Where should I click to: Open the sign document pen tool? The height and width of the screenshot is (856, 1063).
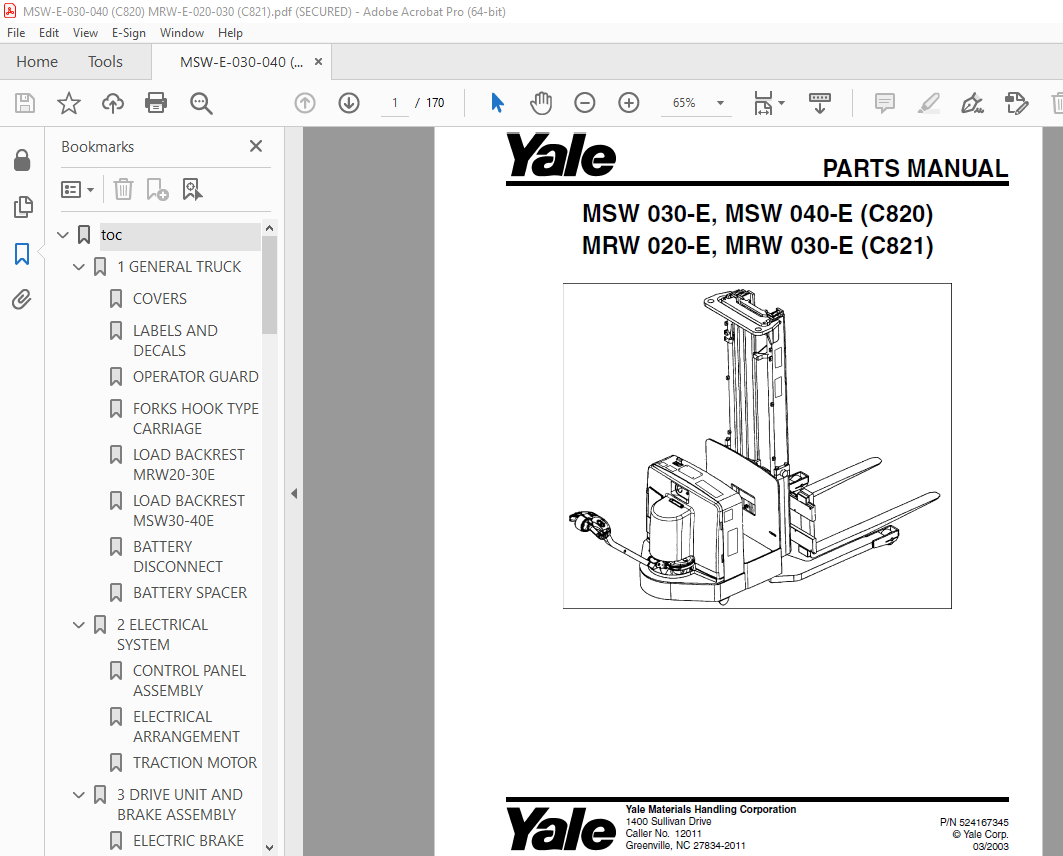pos(972,103)
